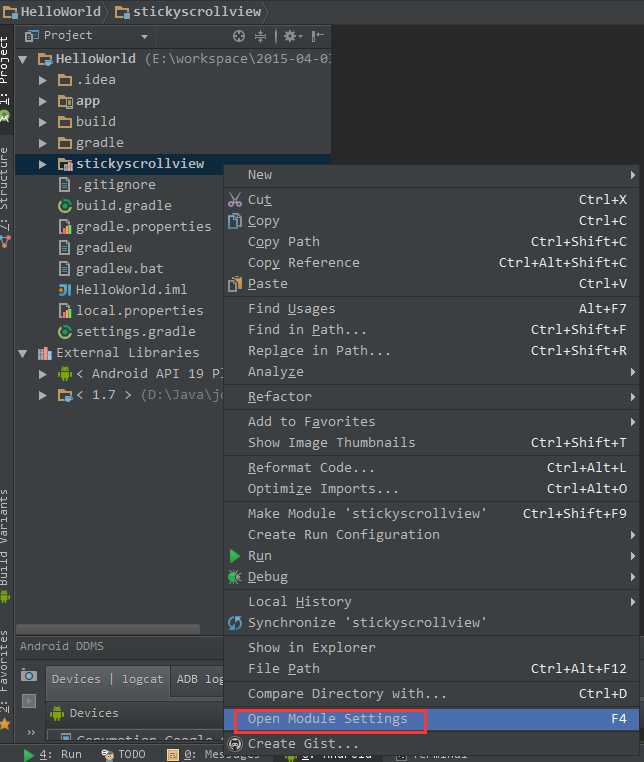The height and width of the screenshot is (762, 644).
Task: Expand the Android API 19 Platform library
Action: point(43,374)
